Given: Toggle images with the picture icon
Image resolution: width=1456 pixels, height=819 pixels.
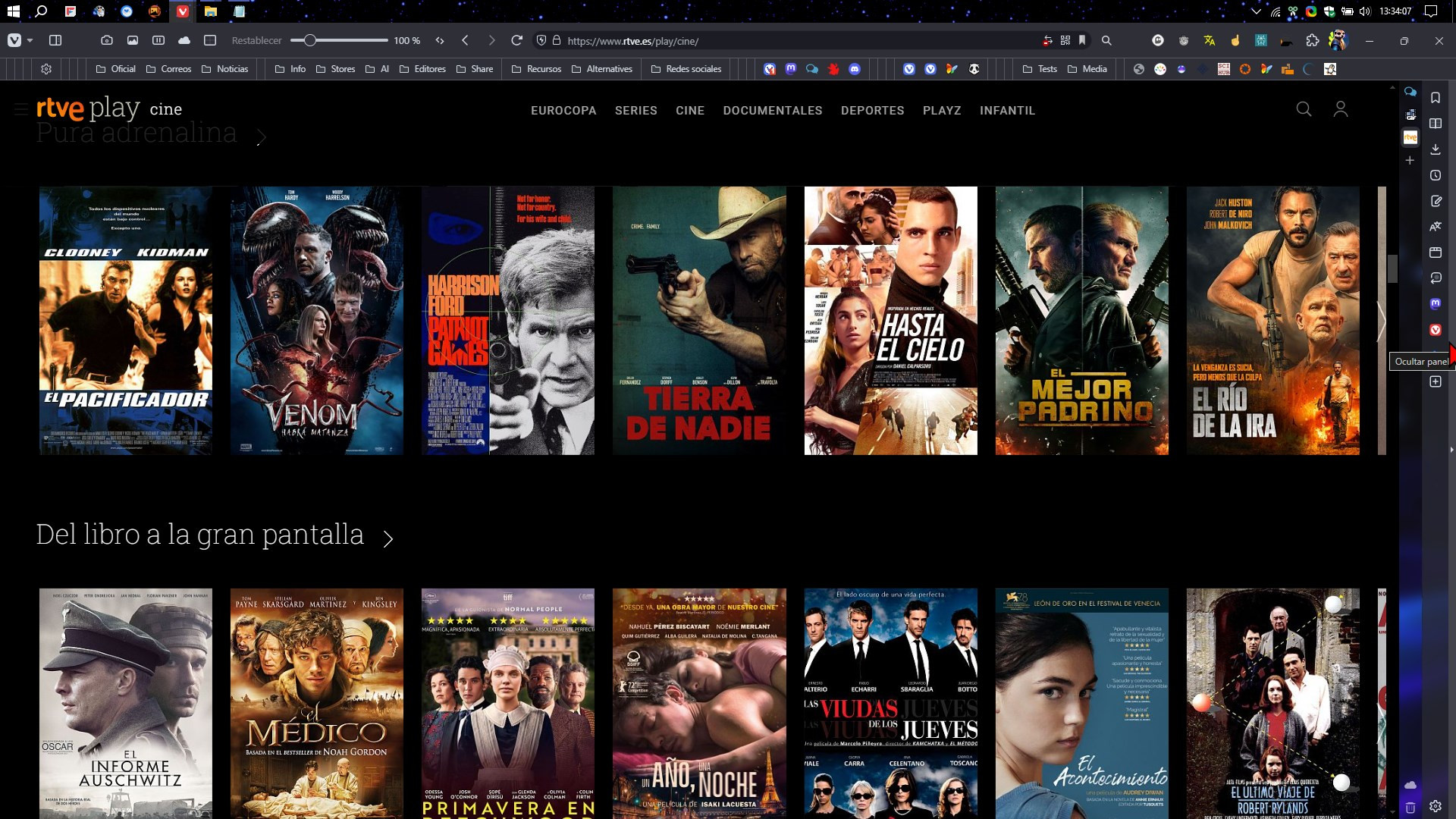Looking at the screenshot, I should [133, 40].
